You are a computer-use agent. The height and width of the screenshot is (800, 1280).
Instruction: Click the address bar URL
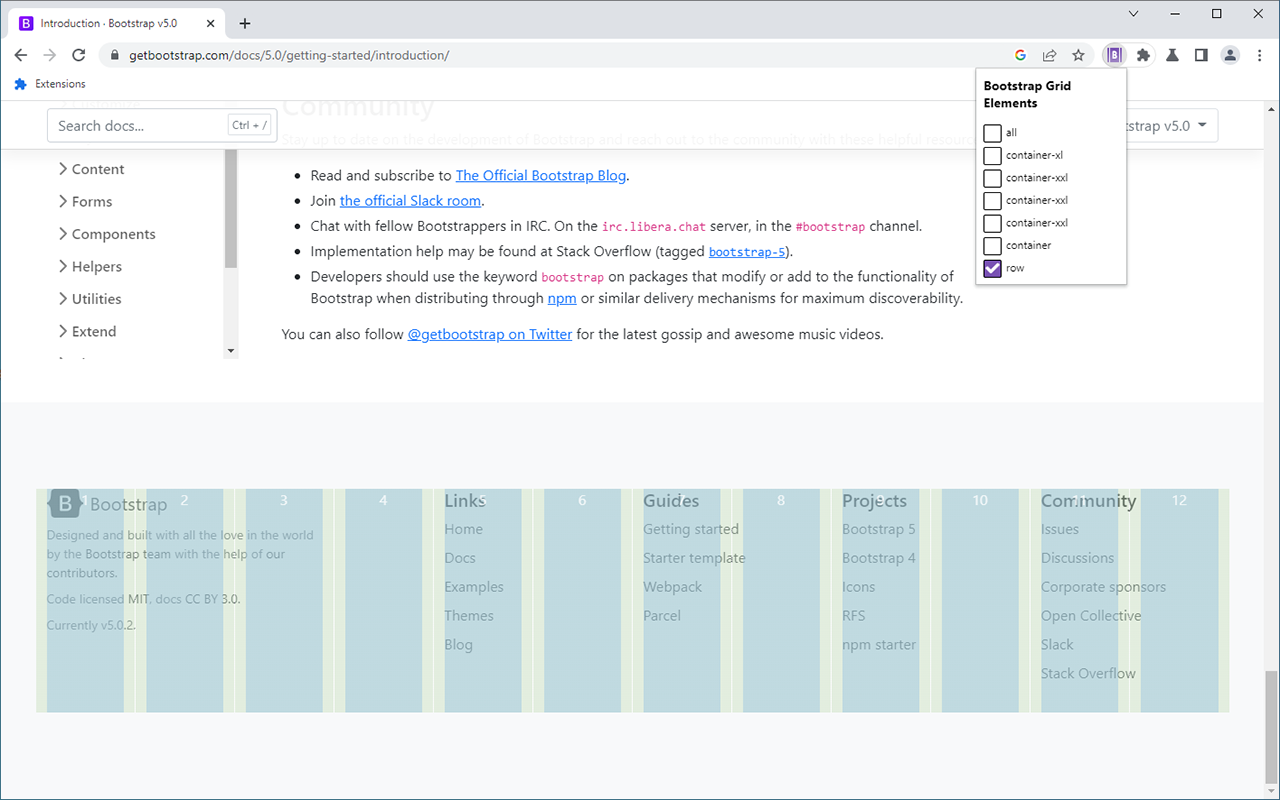tap(289, 55)
